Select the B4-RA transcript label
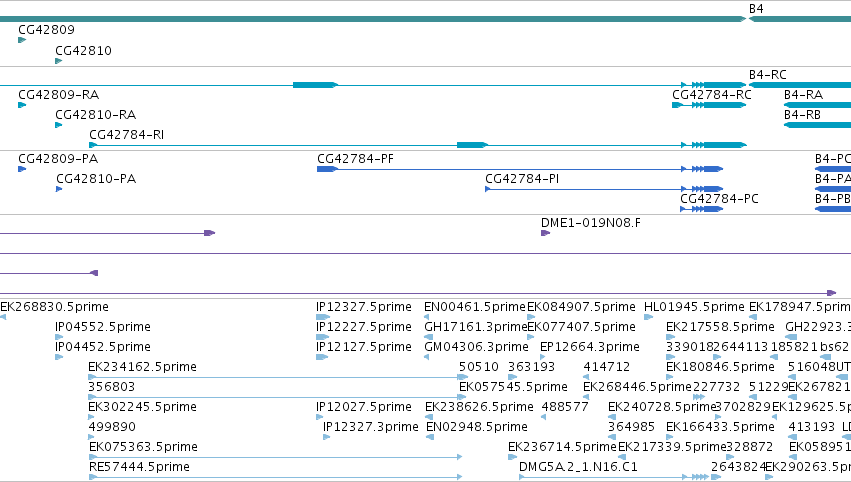Viewport: 851px width, 482px height. click(803, 95)
